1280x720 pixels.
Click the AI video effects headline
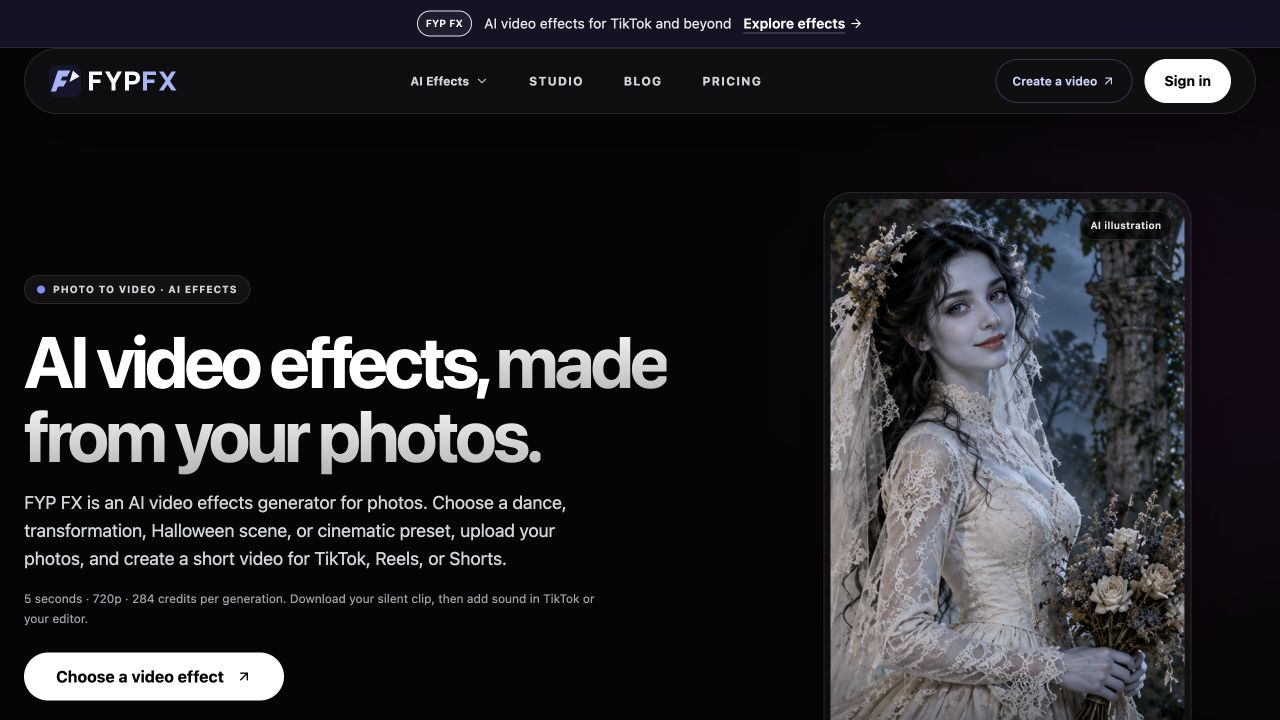[x=345, y=401]
